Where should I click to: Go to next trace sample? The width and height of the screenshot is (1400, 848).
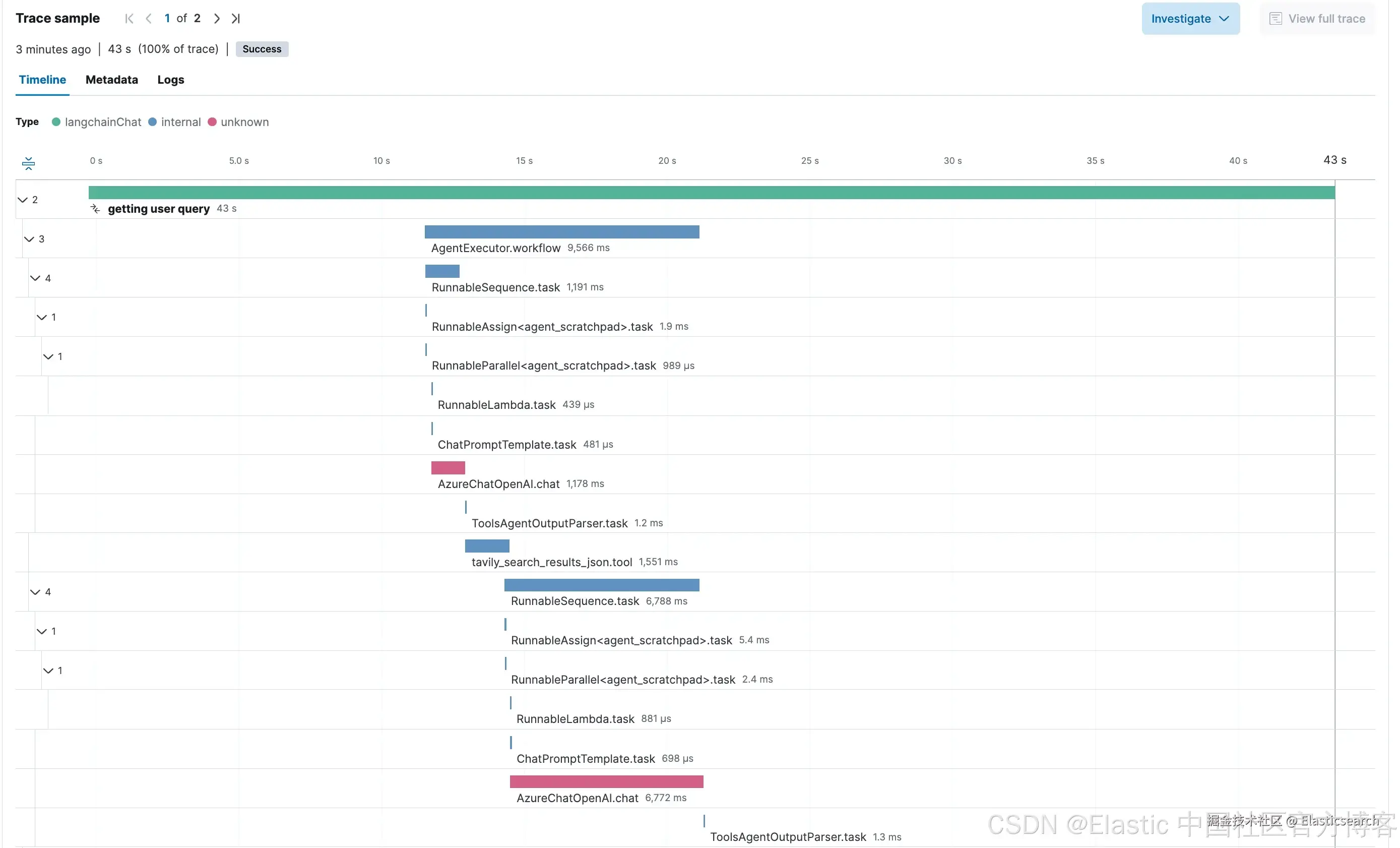[217, 18]
